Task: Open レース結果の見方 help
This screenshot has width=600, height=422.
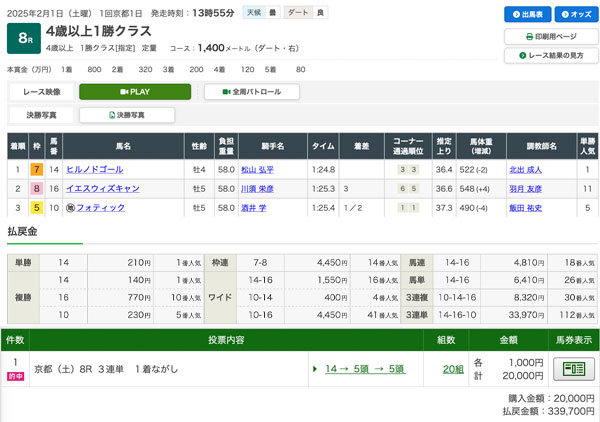Action: 549,56
